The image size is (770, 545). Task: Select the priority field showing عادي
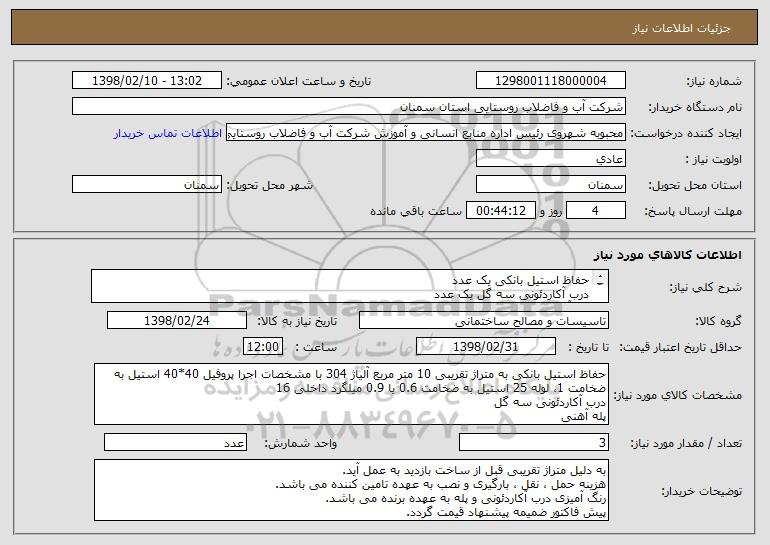[550, 159]
